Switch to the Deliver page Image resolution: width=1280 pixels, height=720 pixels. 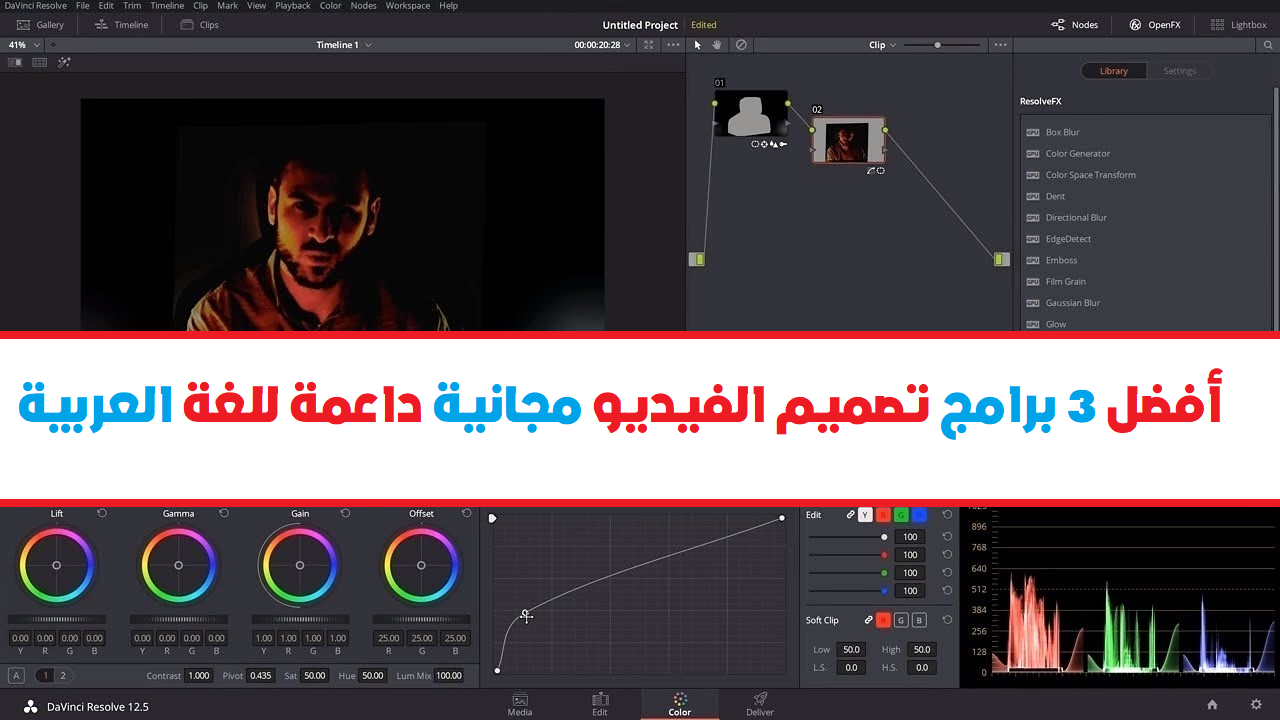click(x=760, y=704)
